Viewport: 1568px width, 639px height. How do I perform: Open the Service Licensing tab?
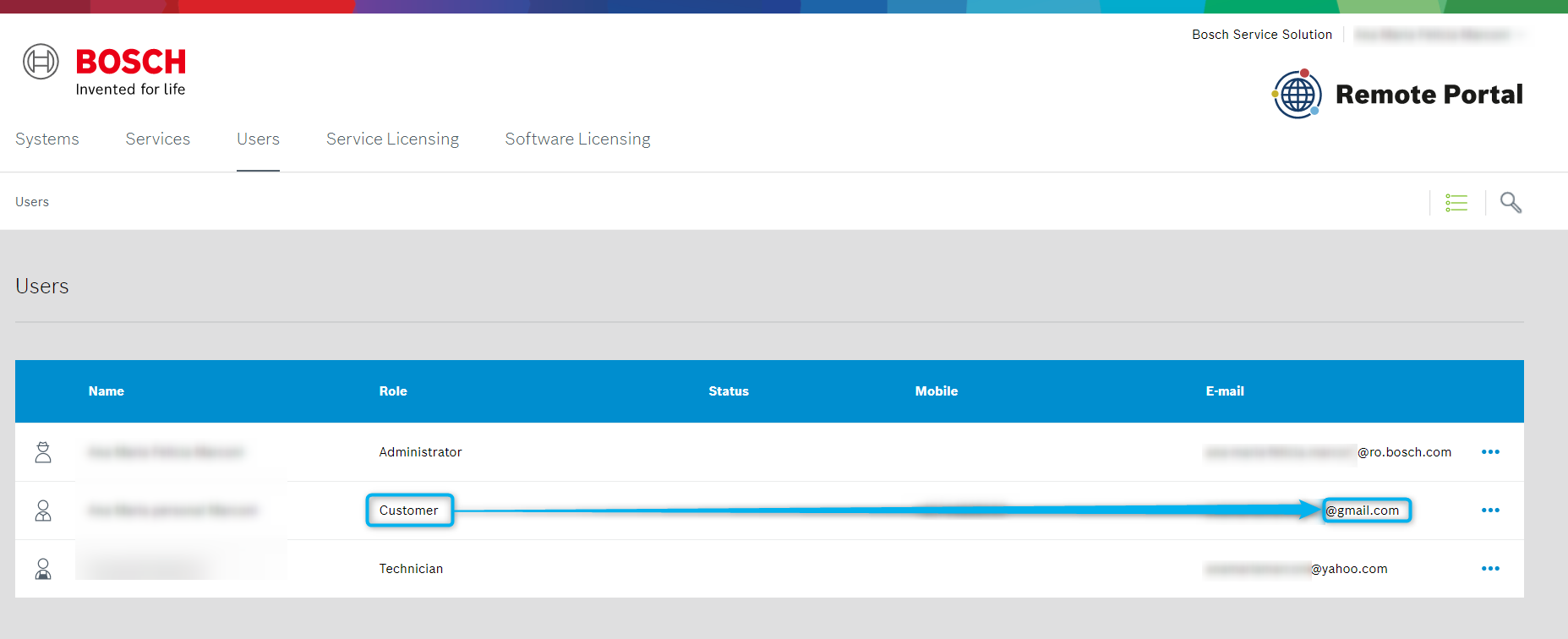pyautogui.click(x=393, y=139)
